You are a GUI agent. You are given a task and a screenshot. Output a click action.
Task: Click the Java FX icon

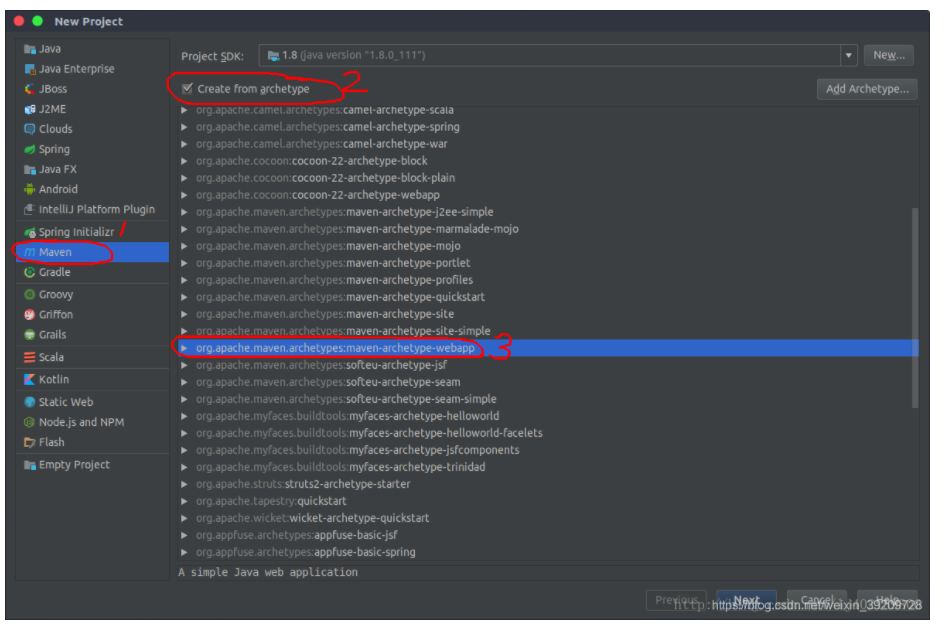tap(30, 170)
